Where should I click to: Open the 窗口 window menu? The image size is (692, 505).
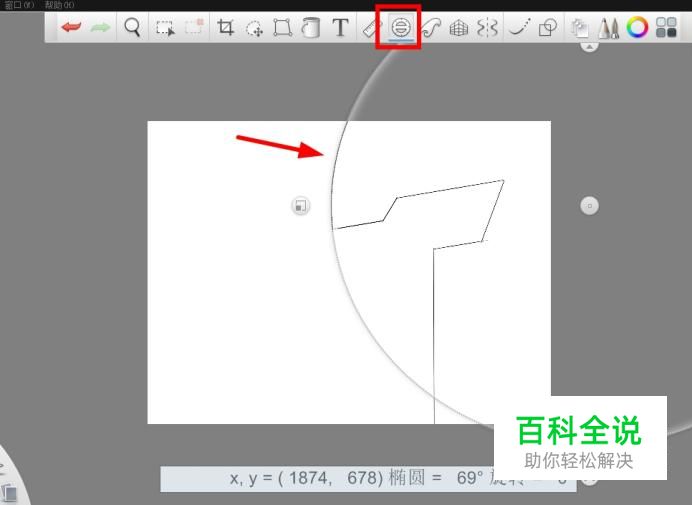click(x=19, y=5)
